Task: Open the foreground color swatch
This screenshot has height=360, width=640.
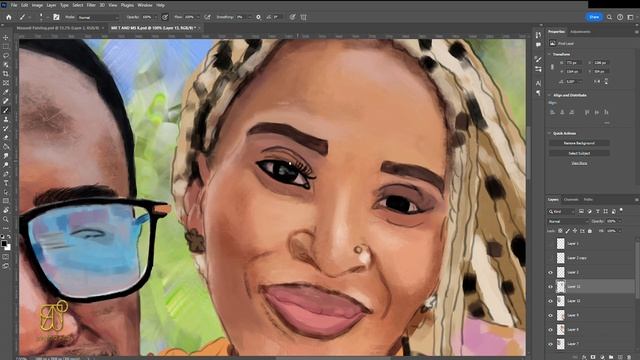Action: [x=4, y=244]
